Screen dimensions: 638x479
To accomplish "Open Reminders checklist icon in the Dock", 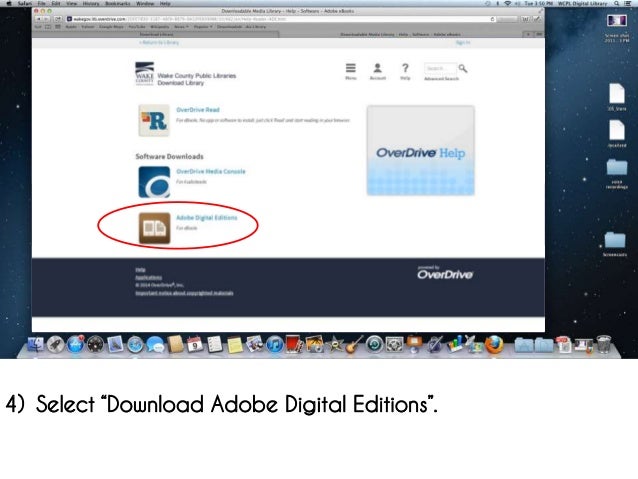I will [215, 344].
